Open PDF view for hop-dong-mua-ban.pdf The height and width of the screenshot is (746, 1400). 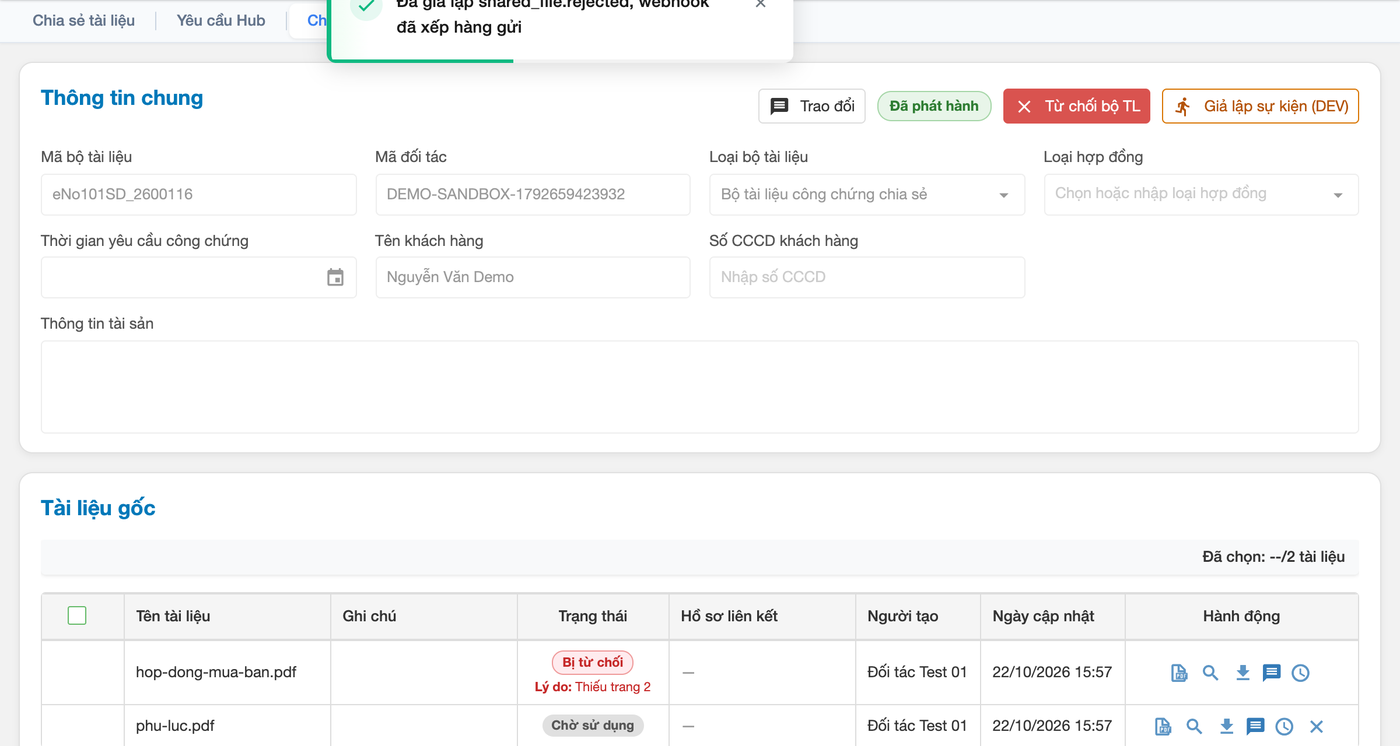pos(1179,673)
